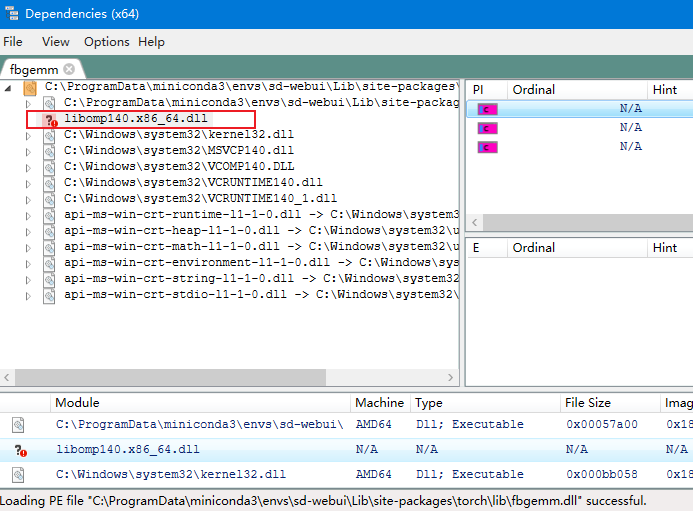This screenshot has width=693, height=511.
Task: Sort by File Size column header
Action: coord(588,403)
